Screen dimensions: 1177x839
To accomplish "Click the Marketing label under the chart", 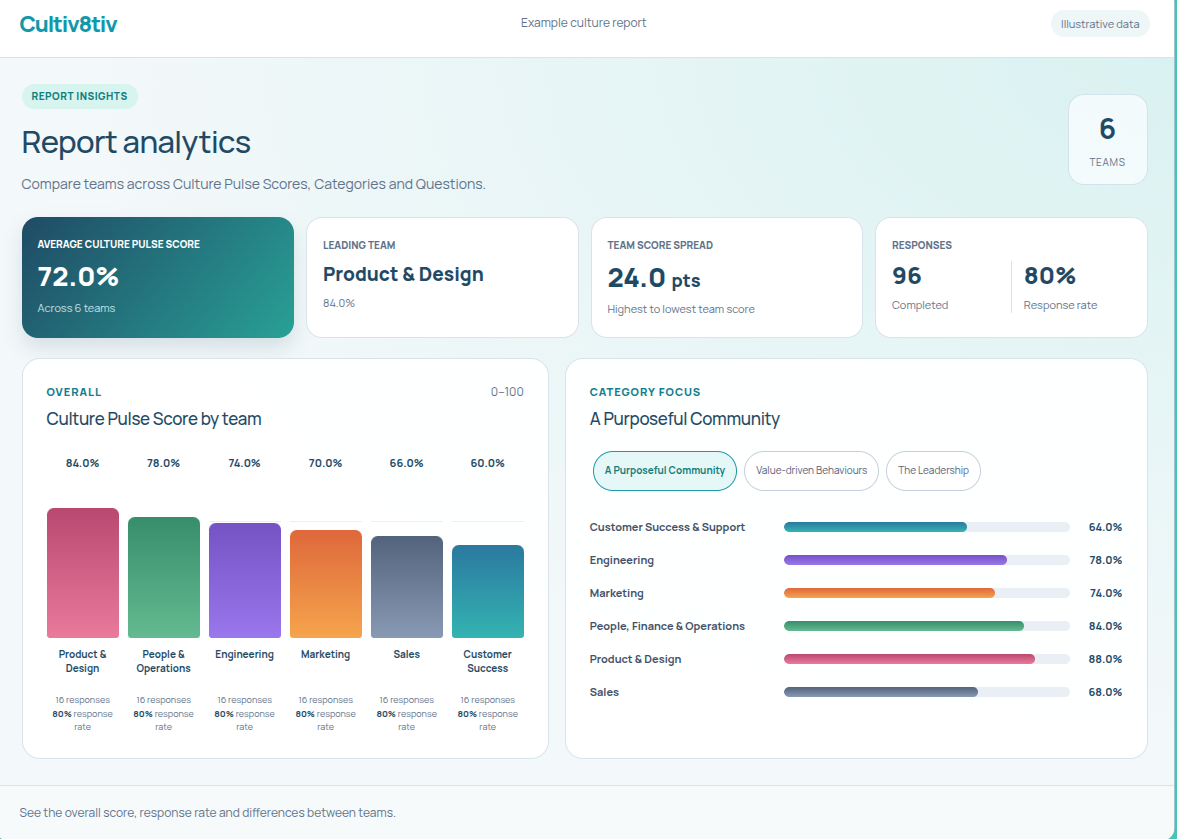I will [326, 654].
